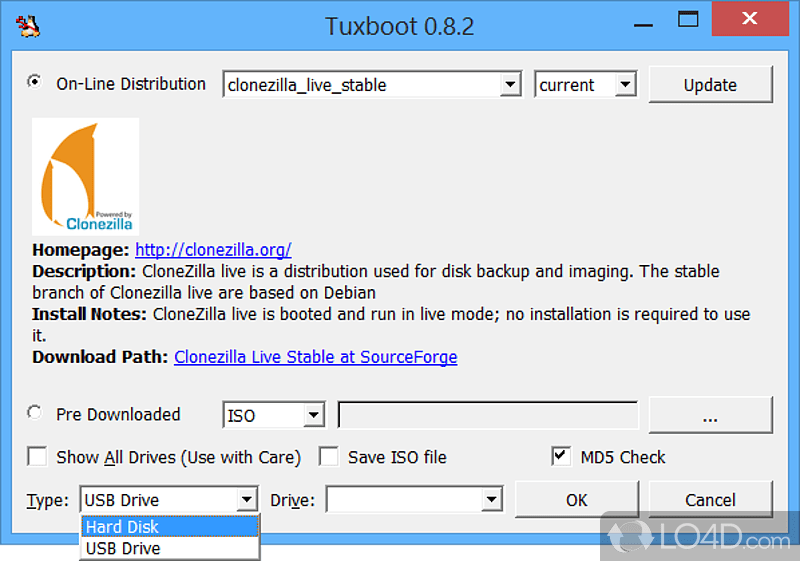Click the Update button
Viewport: 800px width, 561px height.
click(711, 85)
